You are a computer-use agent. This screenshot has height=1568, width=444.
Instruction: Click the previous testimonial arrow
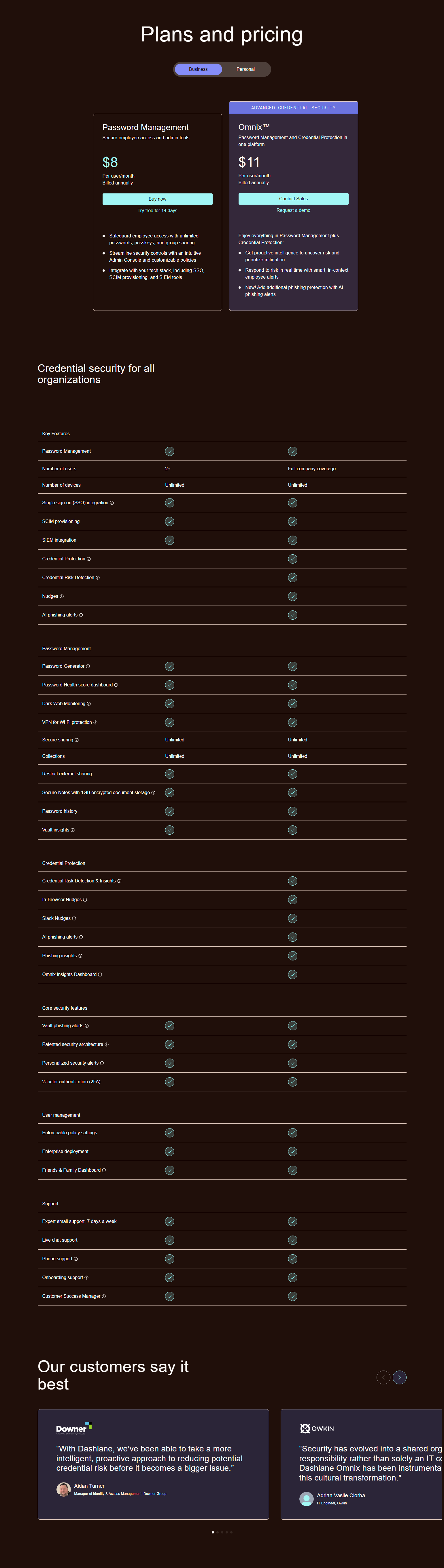tap(383, 1377)
